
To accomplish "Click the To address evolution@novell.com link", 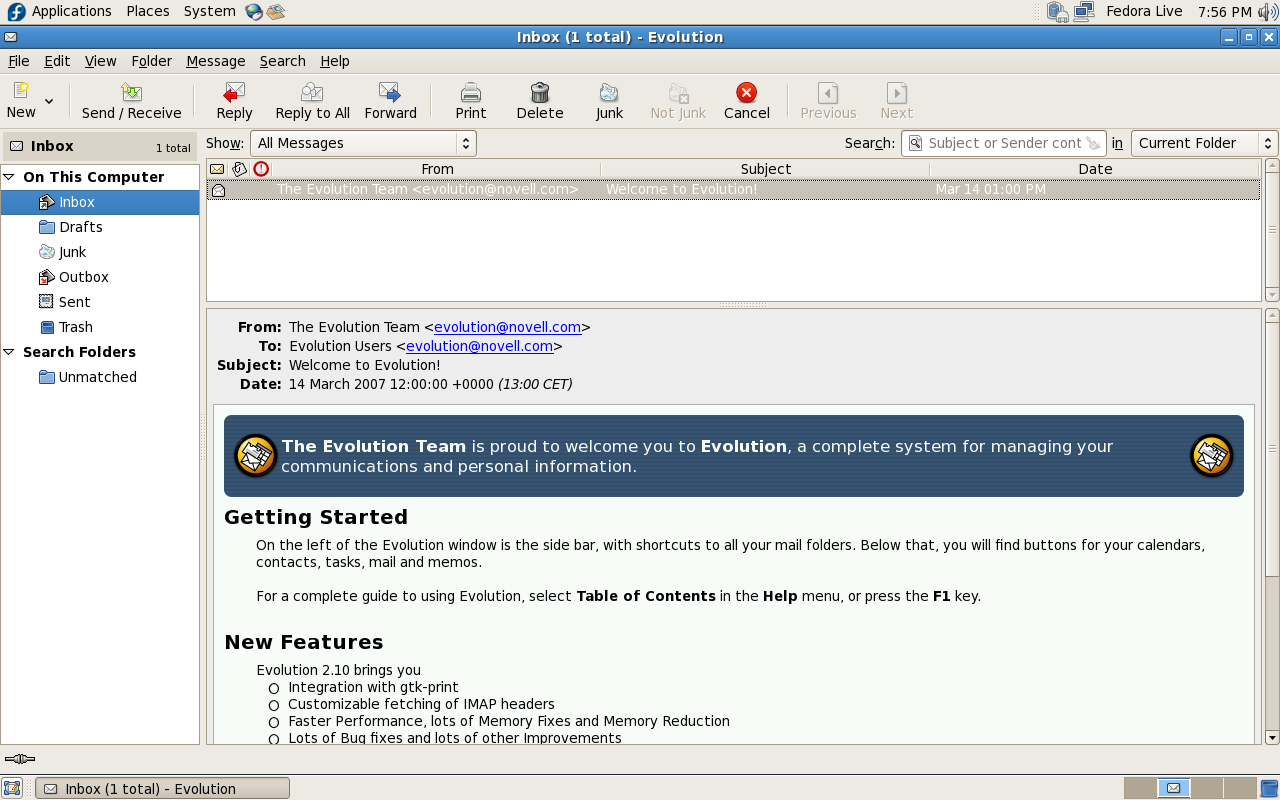I will pos(479,346).
